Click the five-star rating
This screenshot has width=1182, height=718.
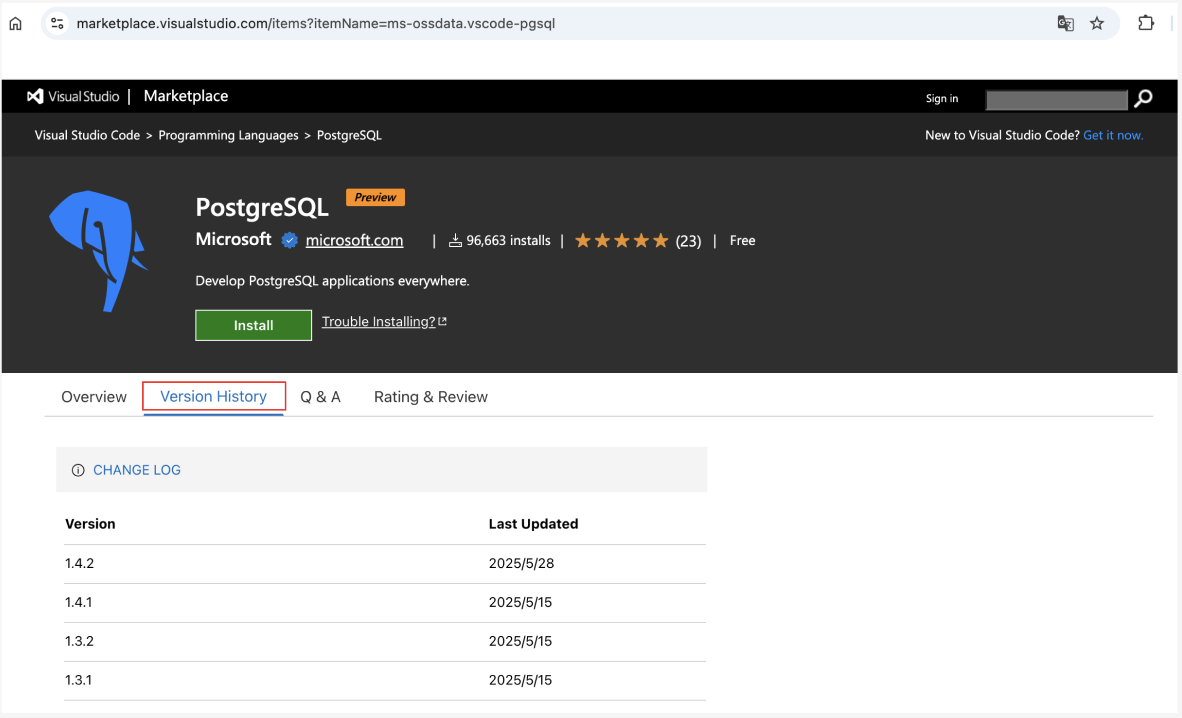[622, 241]
